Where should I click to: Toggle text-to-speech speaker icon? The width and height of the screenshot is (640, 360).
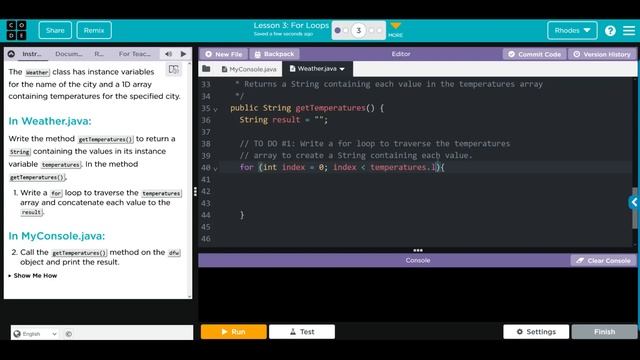(x=168, y=54)
